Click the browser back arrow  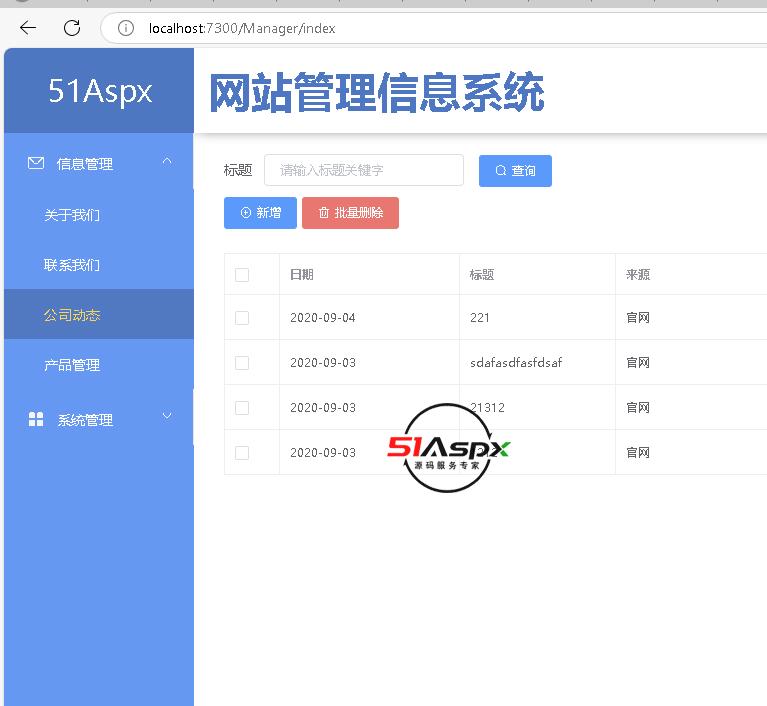tap(28, 28)
